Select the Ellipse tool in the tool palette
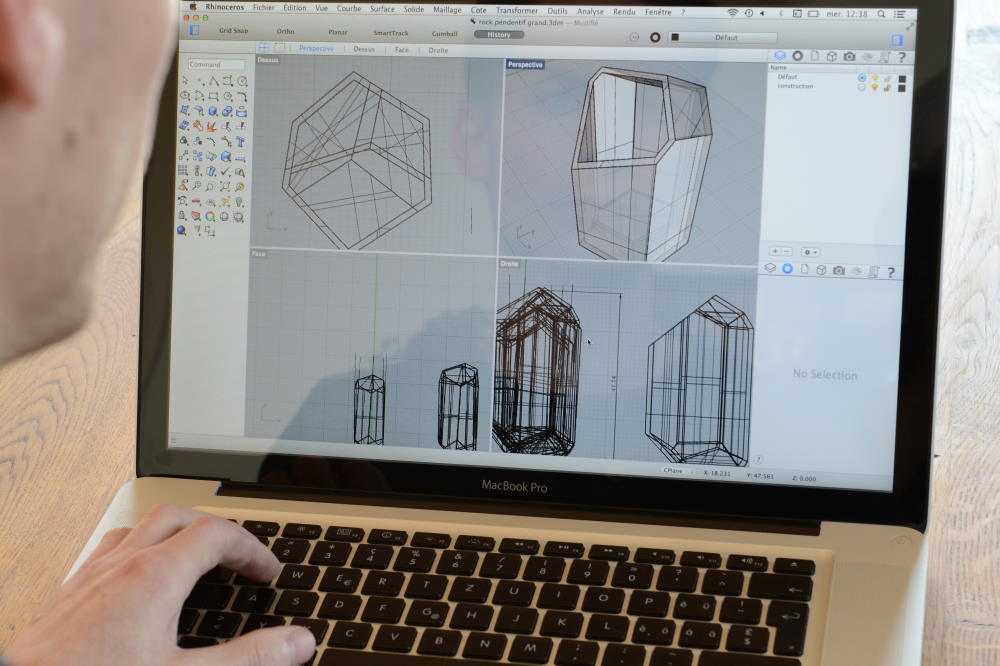Viewport: 1000px width, 666px height. point(185,96)
